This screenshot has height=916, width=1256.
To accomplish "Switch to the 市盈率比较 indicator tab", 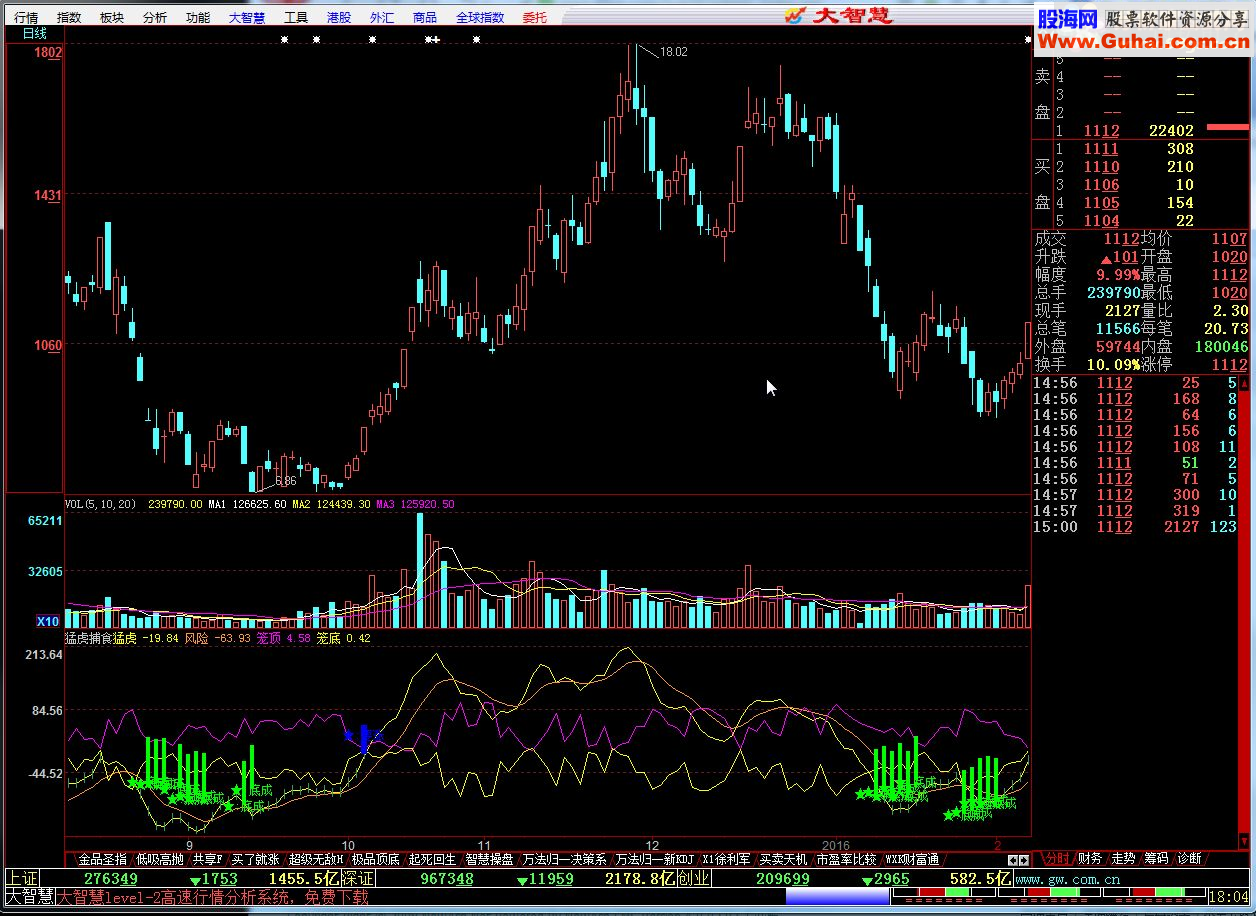I will 846,859.
